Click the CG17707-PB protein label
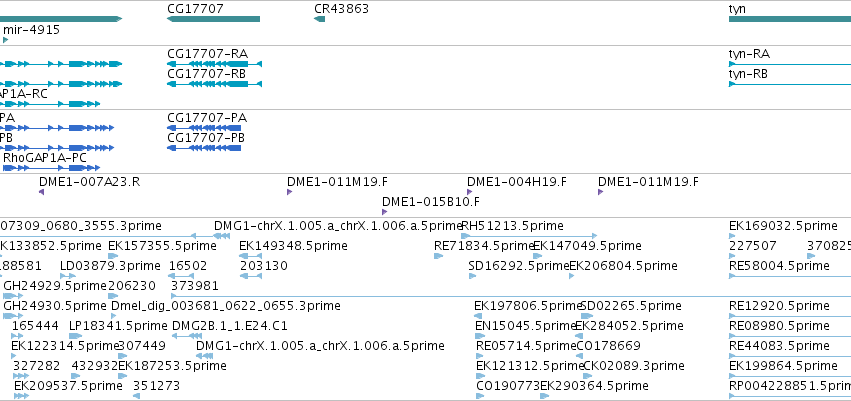The image size is (851, 401). (206, 138)
